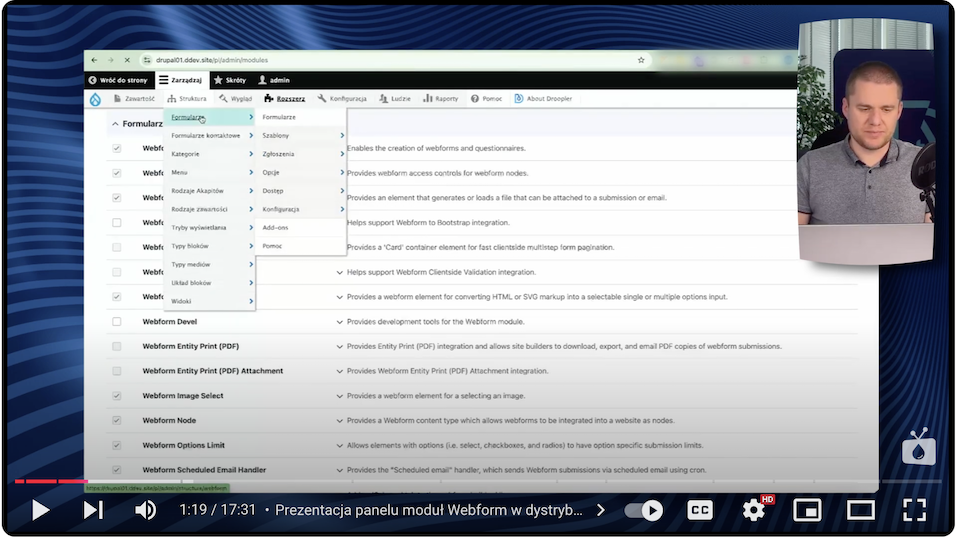
Task: Toggle Webform Entity Print (PDF) checkbox
Action: pos(116,346)
